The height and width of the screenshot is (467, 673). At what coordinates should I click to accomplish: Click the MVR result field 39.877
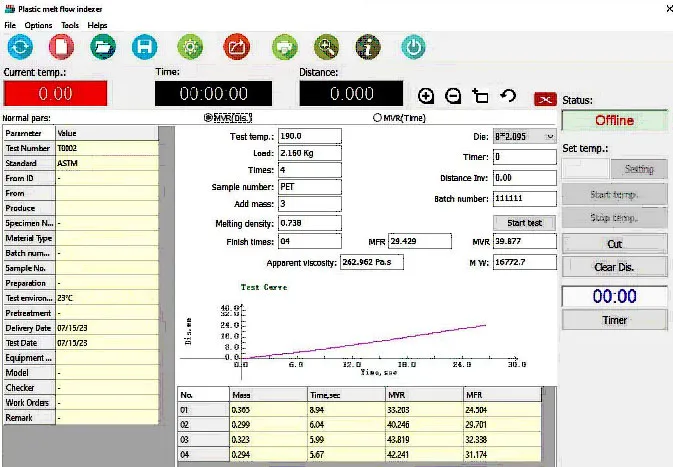(525, 241)
